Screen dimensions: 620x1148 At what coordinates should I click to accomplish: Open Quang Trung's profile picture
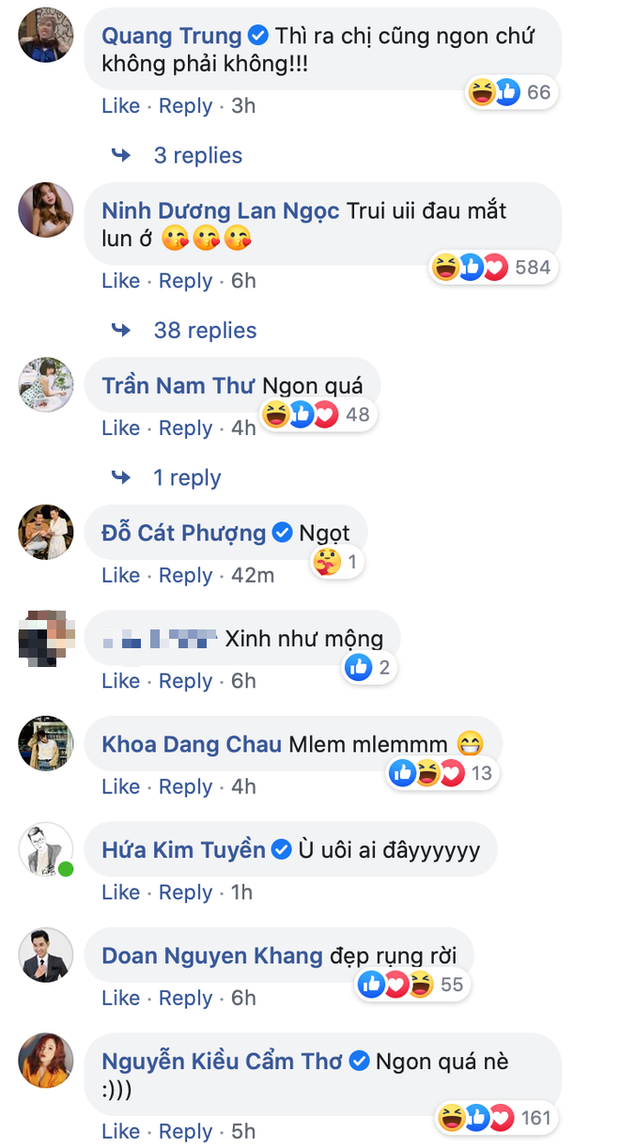point(45,34)
